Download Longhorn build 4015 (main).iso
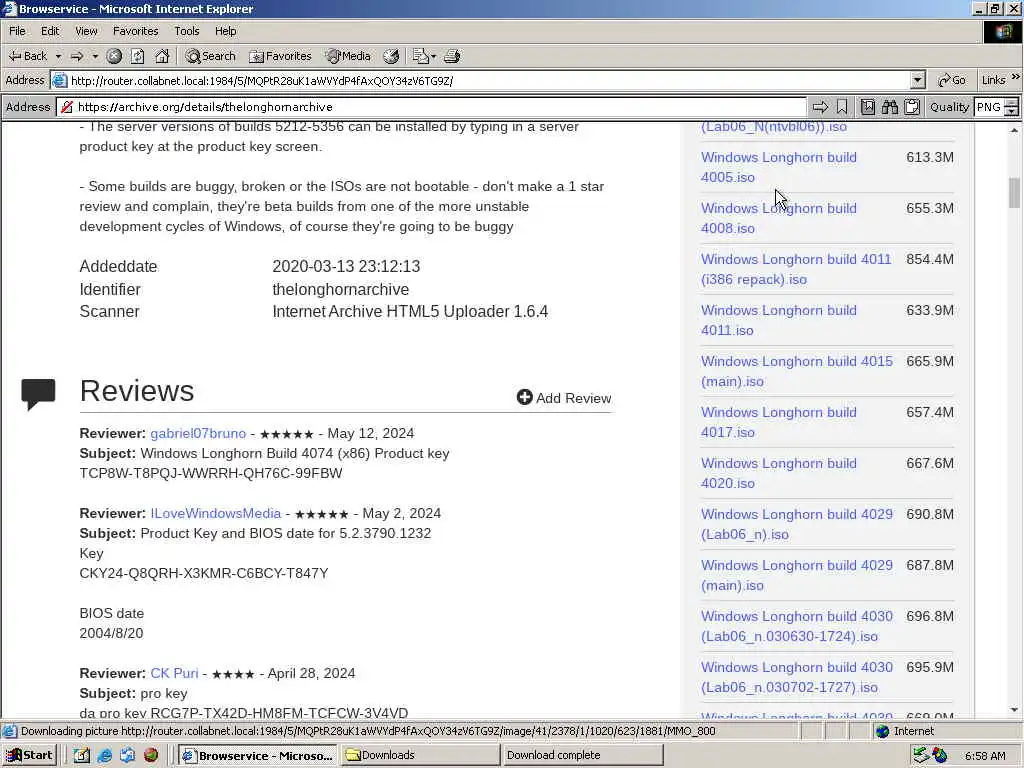This screenshot has width=1024, height=768. coord(797,371)
